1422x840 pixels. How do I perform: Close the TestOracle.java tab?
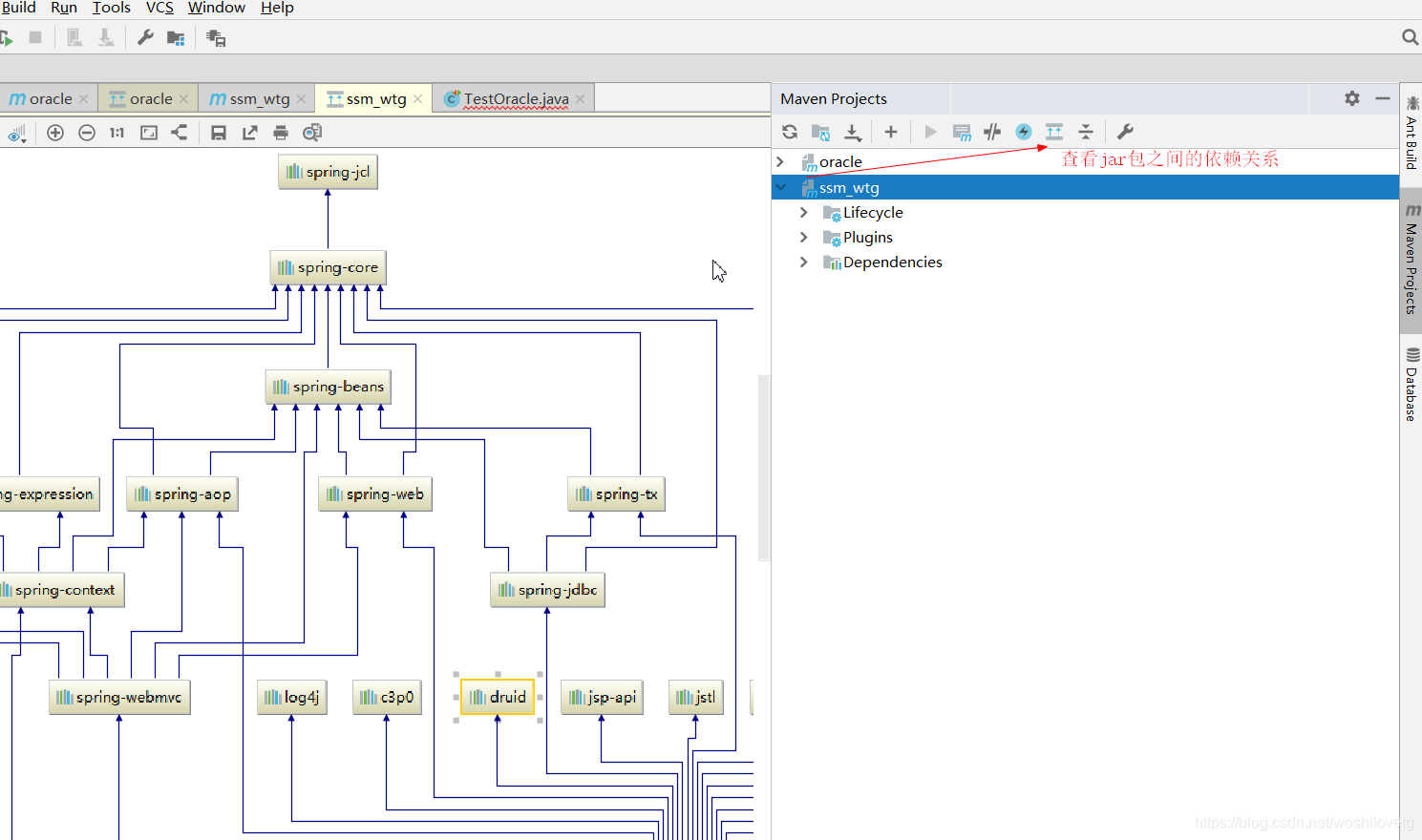580,98
